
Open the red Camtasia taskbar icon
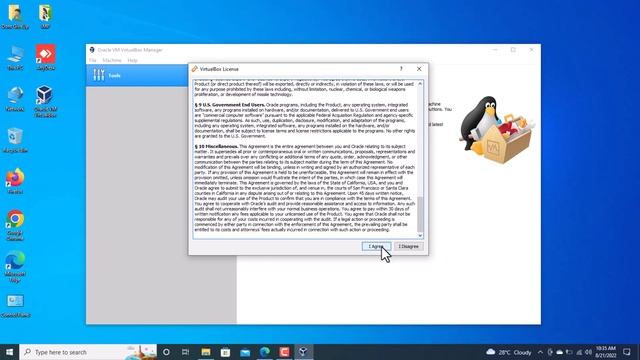pyautogui.click(x=284, y=352)
